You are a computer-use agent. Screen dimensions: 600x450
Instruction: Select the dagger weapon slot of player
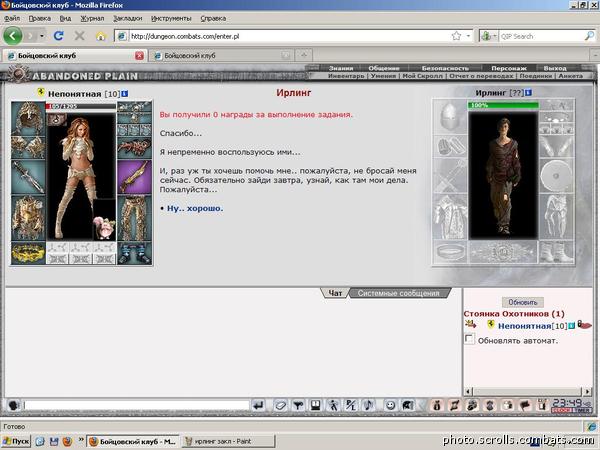click(28, 177)
